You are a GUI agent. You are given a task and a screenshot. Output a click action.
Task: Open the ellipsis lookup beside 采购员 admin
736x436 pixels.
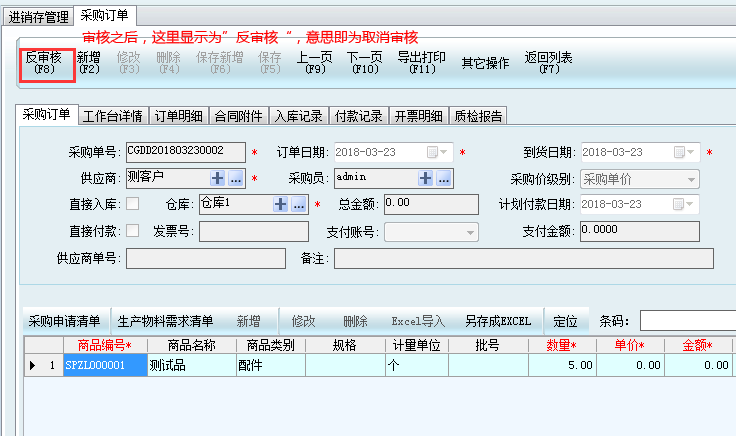coord(444,178)
